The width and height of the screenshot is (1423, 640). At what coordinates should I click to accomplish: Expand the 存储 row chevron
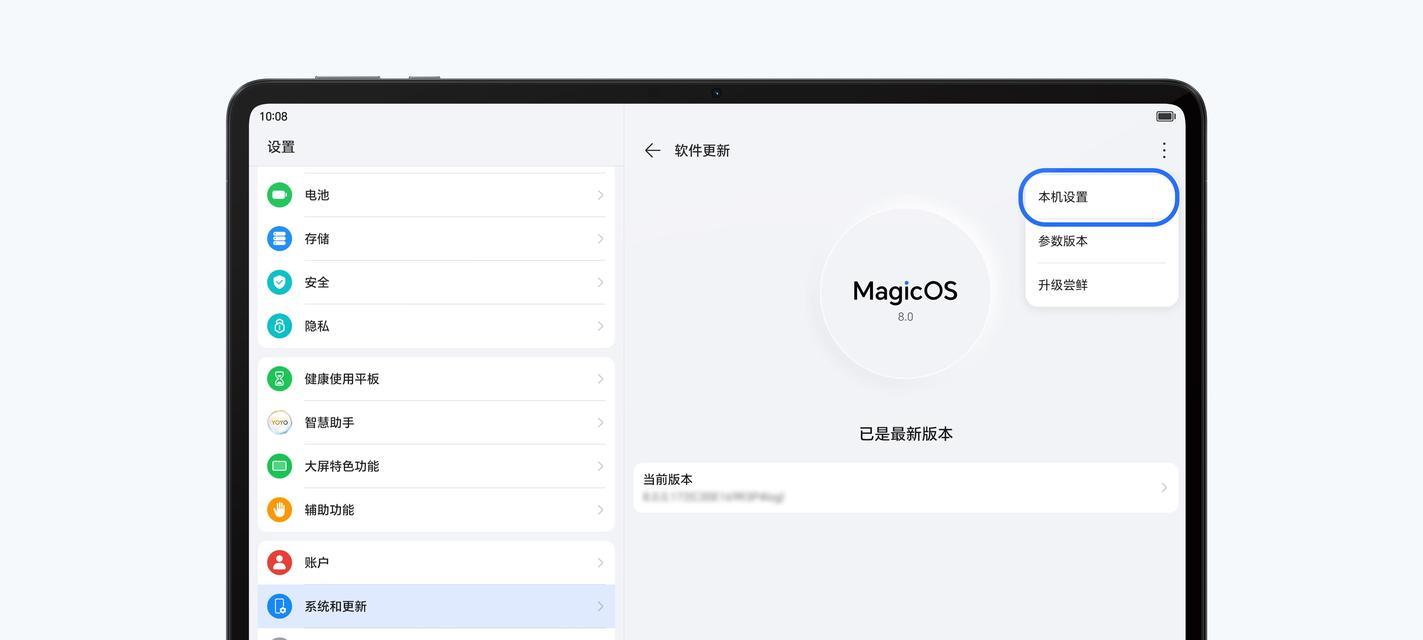600,238
